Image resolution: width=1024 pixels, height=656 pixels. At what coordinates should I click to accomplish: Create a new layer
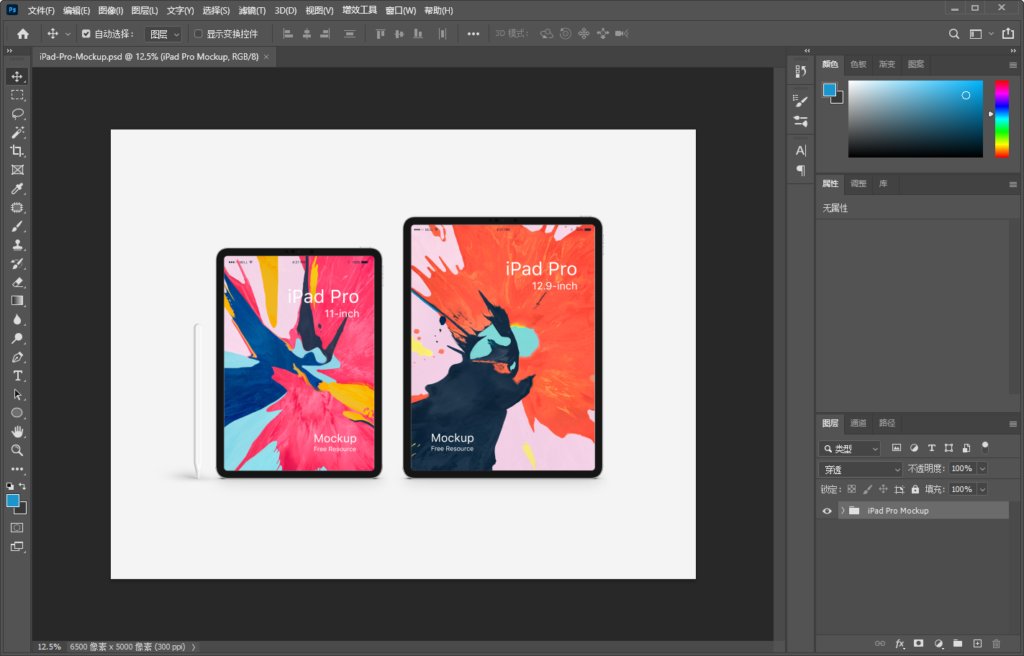tap(977, 644)
